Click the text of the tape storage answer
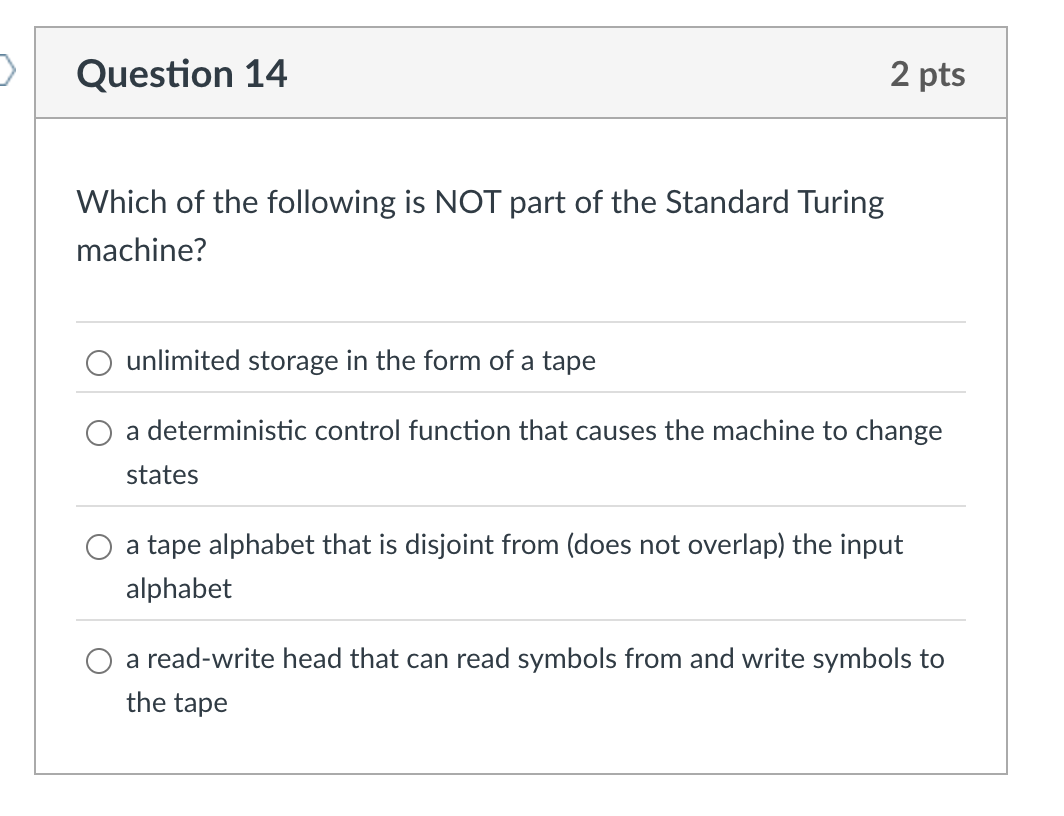This screenshot has height=816, width=1064. pos(360,361)
